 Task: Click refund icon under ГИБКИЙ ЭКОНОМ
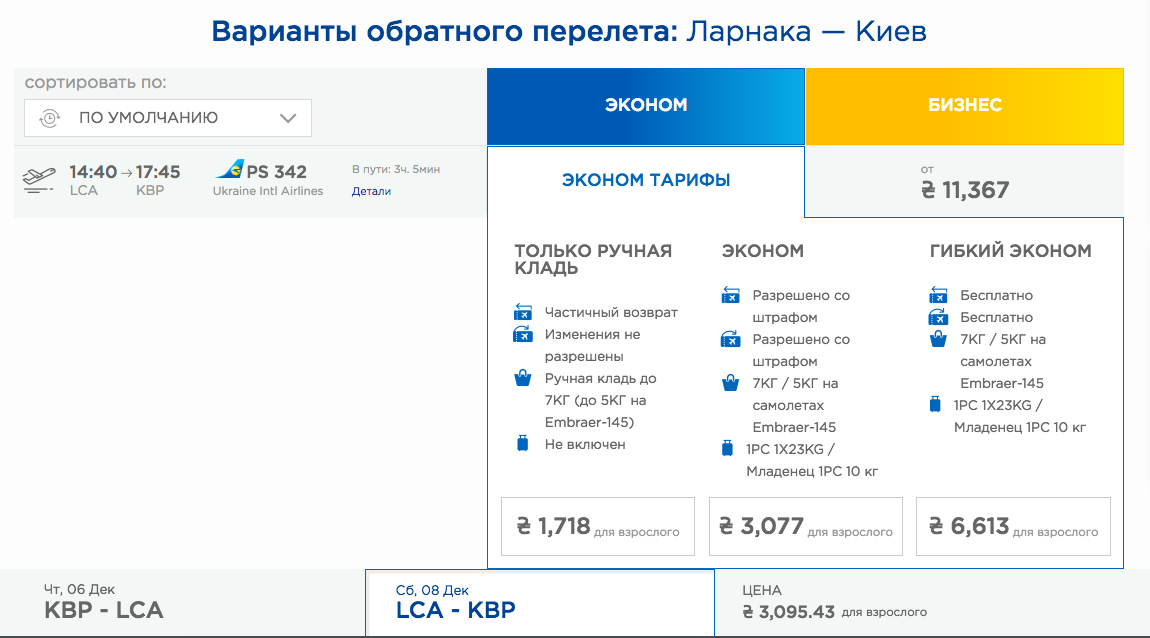pos(938,295)
